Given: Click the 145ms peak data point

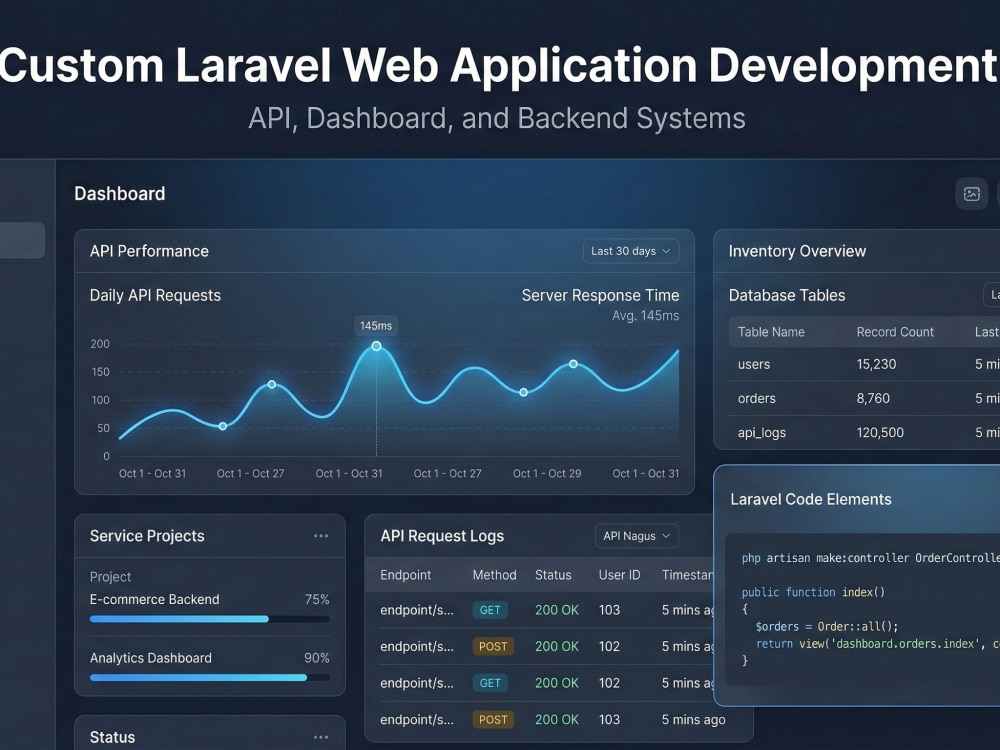Looking at the screenshot, I should point(376,346).
